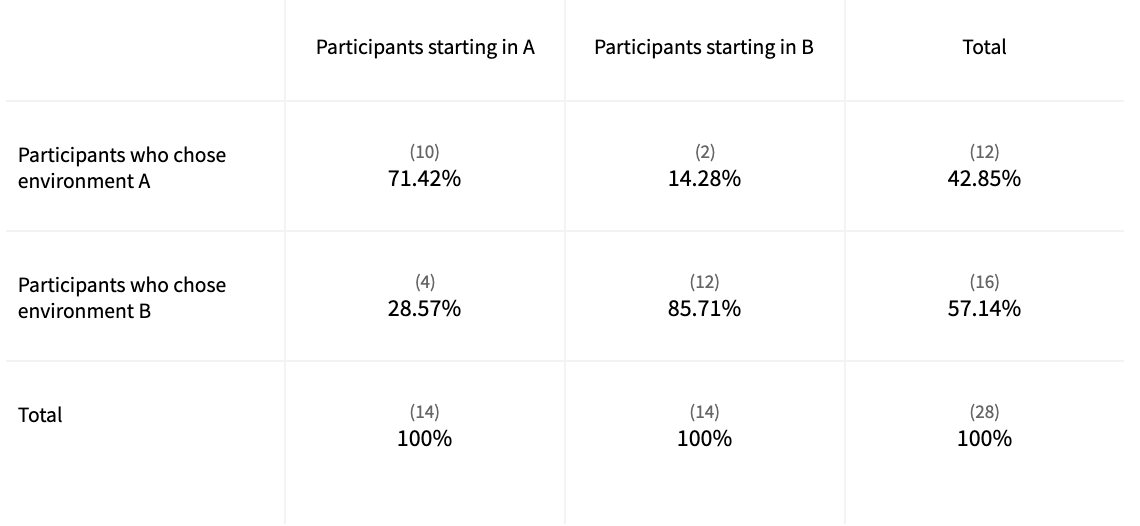This screenshot has height=526, width=1140.
Task: Click the 14.28% cell value
Action: (704, 179)
